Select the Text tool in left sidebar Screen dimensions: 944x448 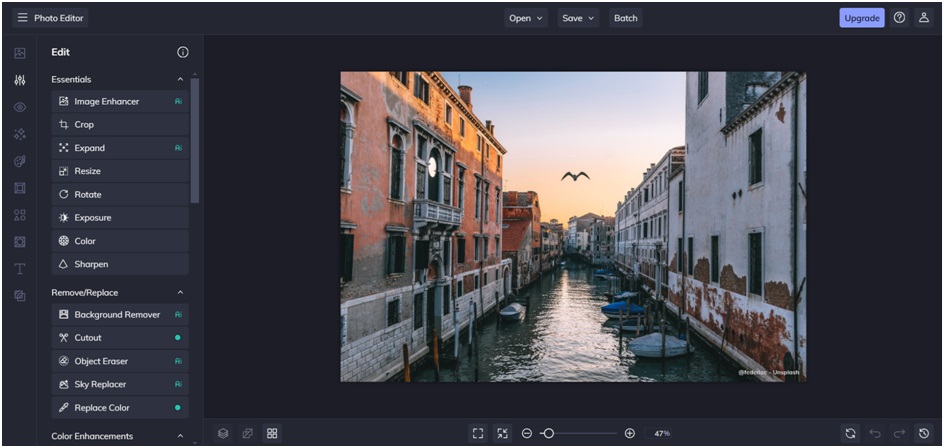(x=20, y=269)
